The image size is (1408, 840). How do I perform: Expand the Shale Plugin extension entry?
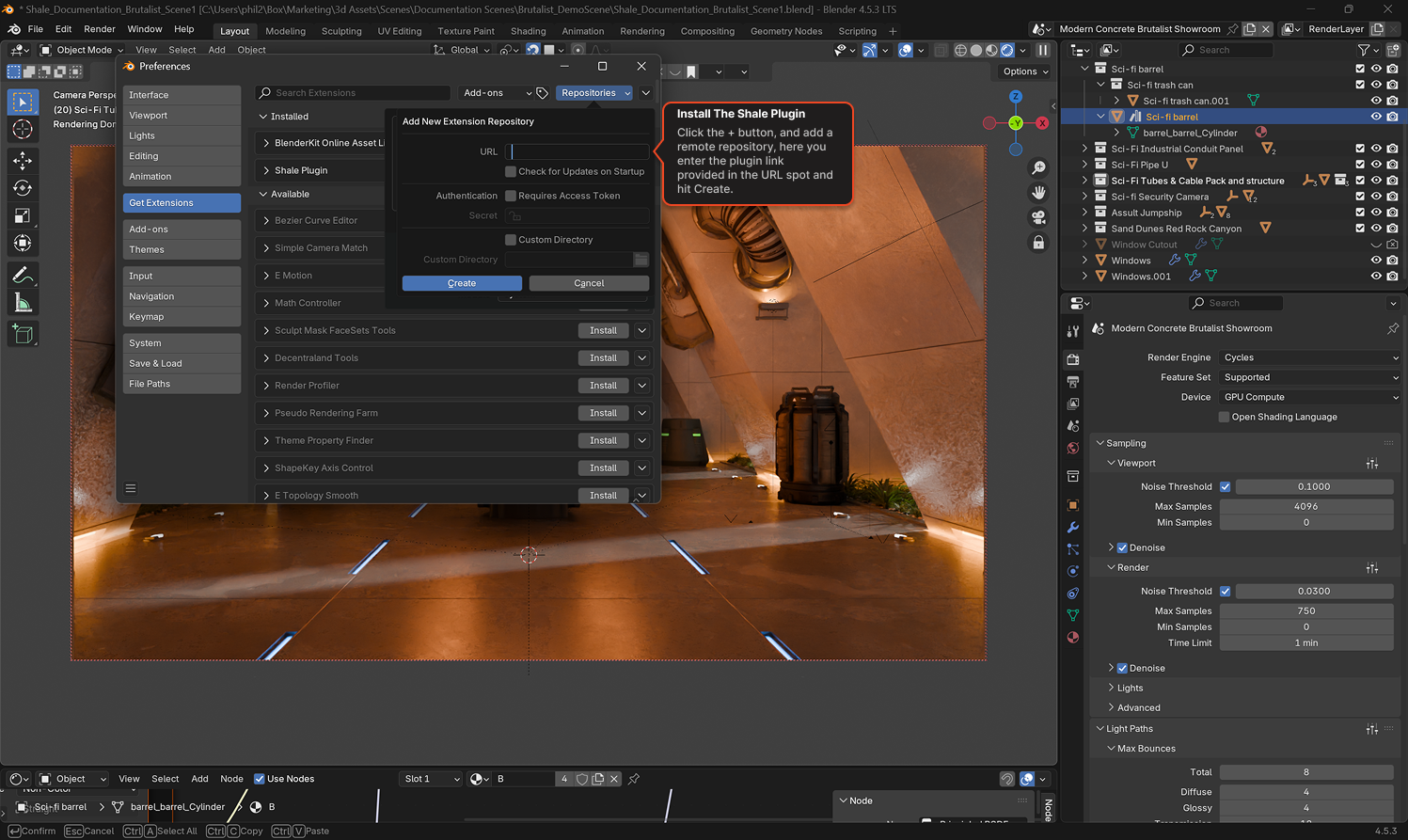point(266,170)
